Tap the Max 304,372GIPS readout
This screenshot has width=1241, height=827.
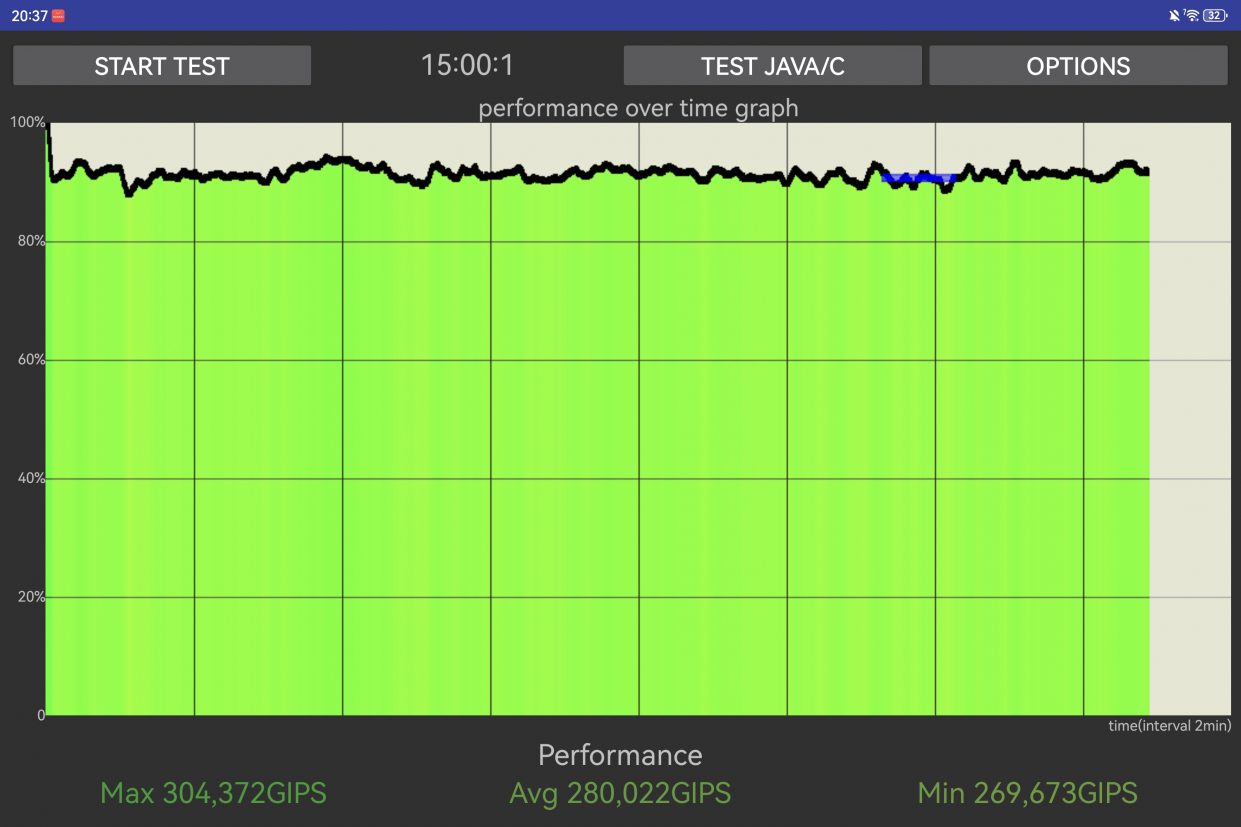213,794
